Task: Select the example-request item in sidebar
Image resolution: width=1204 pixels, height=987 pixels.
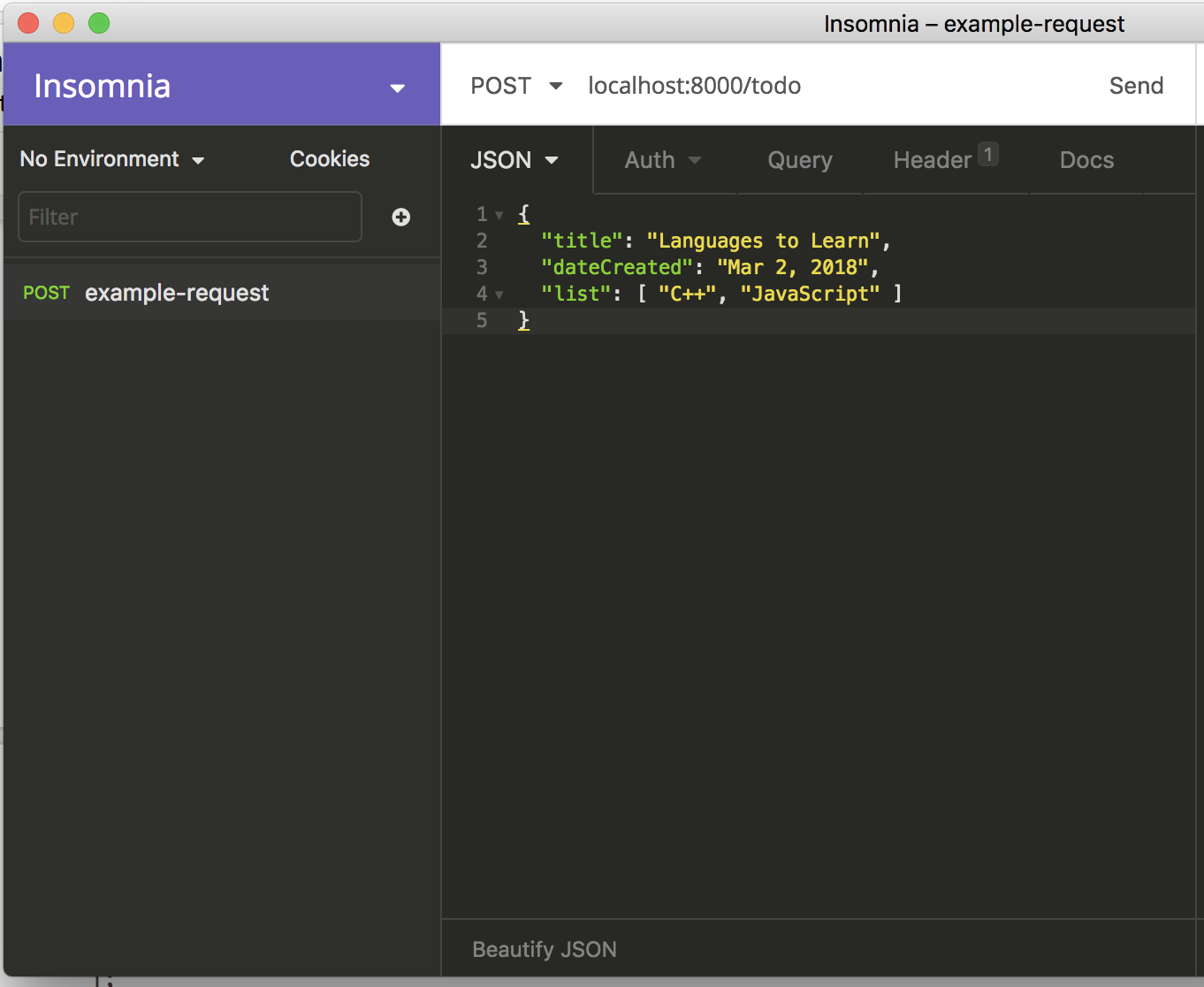Action: (x=177, y=293)
